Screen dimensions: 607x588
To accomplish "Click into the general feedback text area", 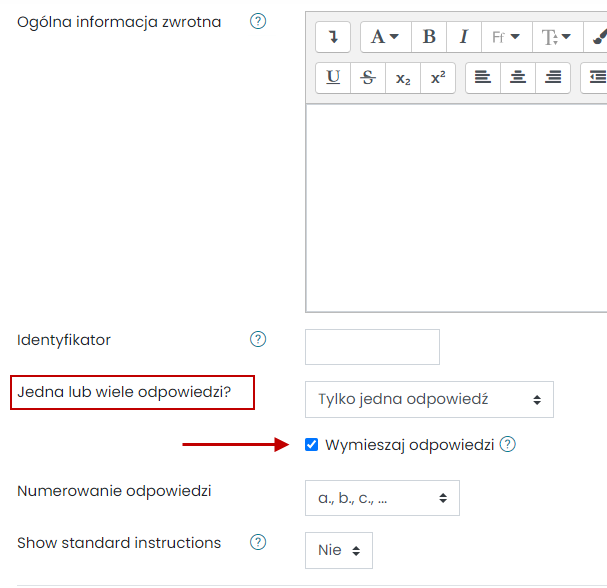I will [x=456, y=208].
